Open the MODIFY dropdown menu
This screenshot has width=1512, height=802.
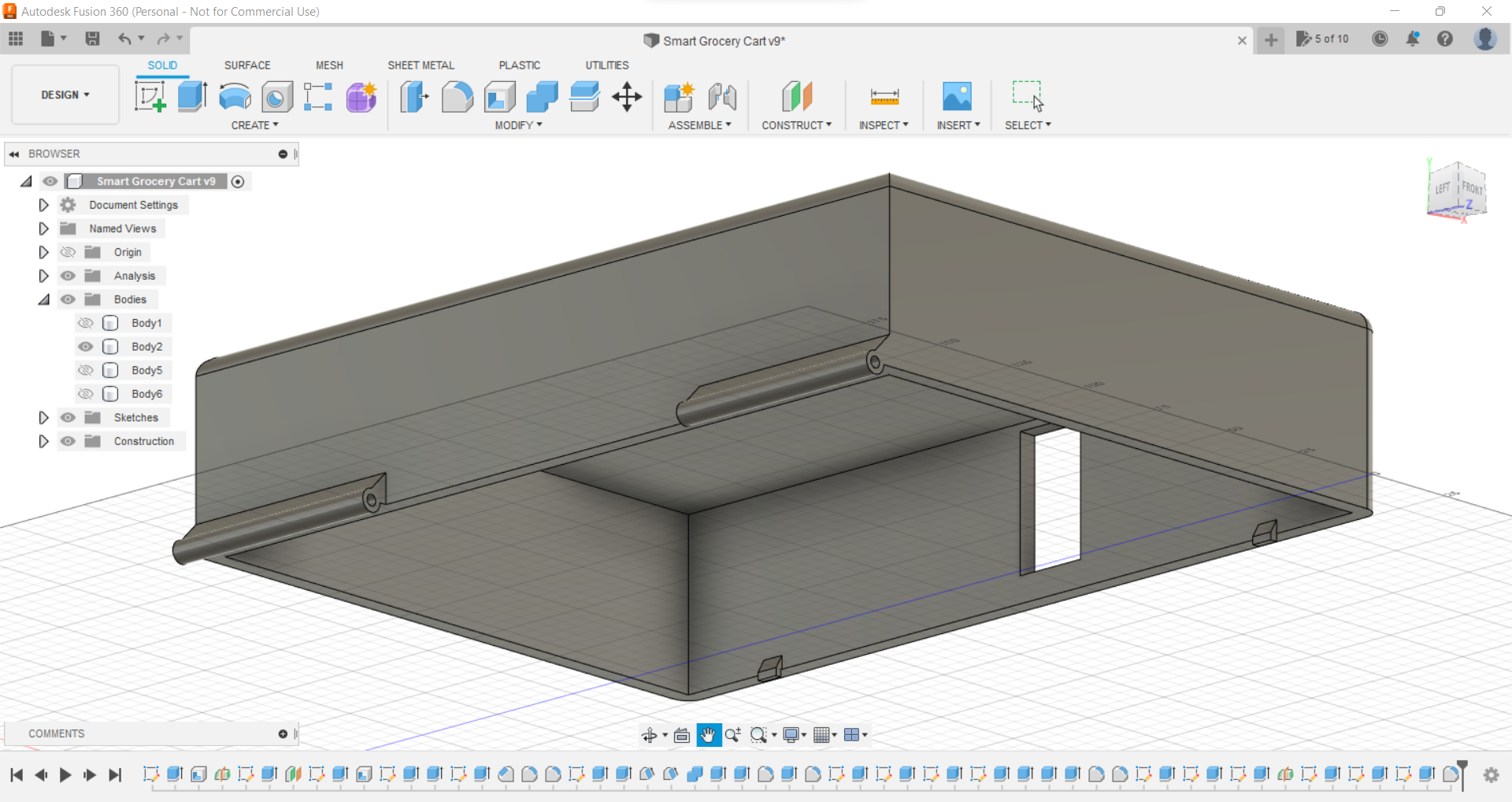(518, 125)
